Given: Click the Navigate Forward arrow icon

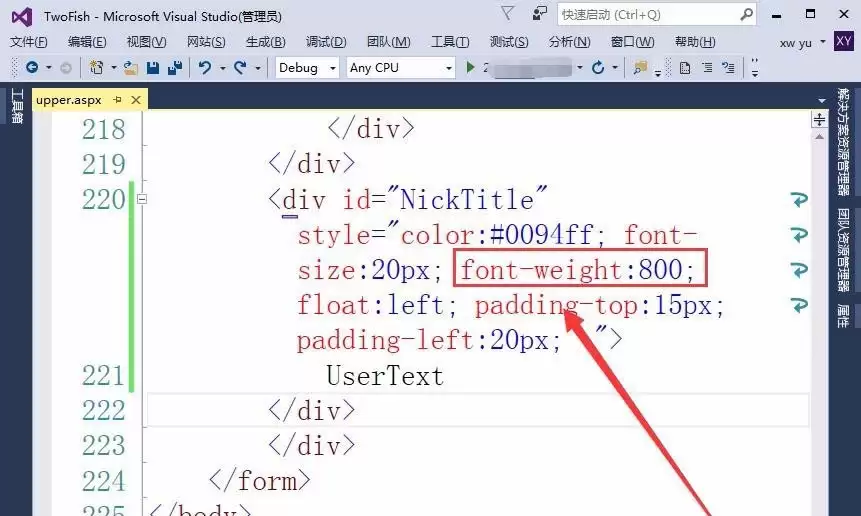Looking at the screenshot, I should pyautogui.click(x=65, y=68).
